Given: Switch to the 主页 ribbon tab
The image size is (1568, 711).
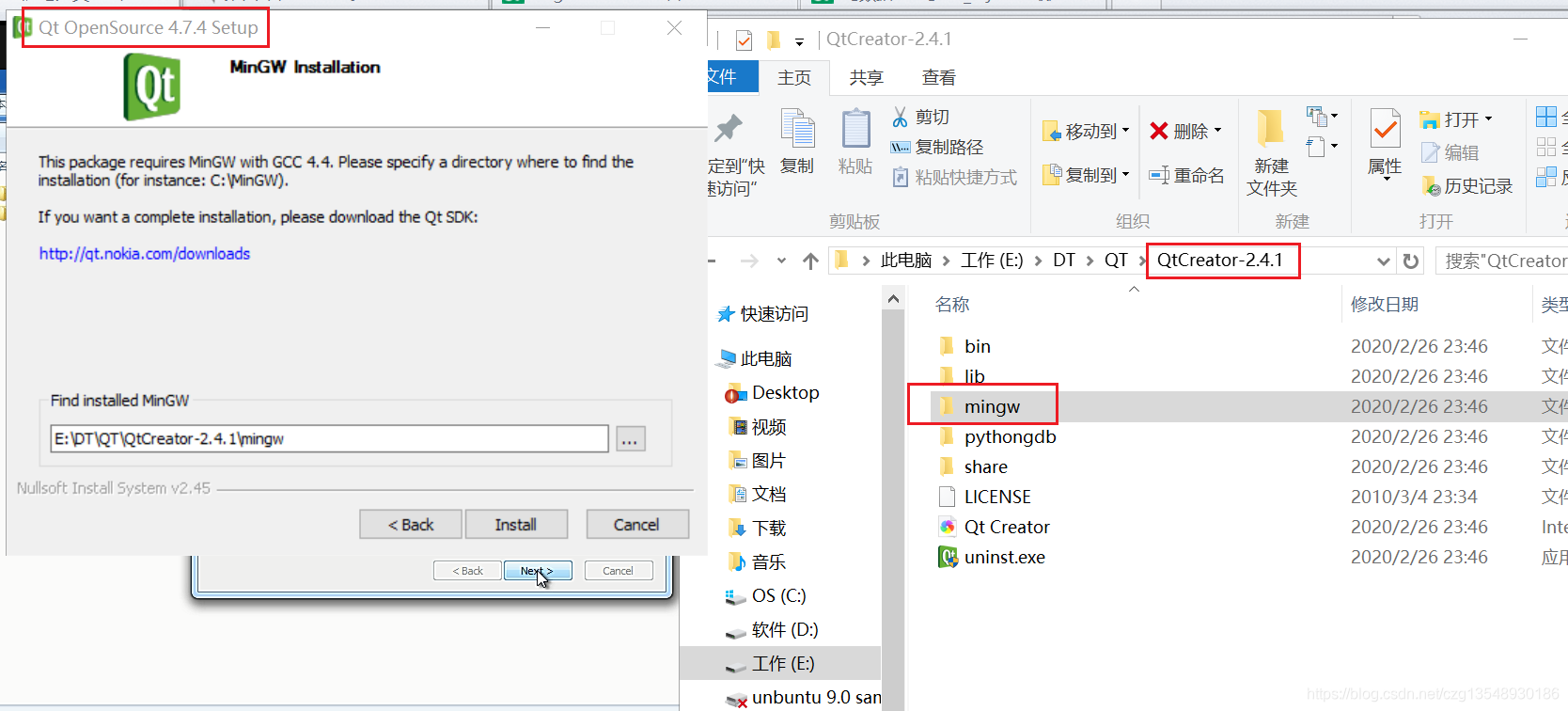Looking at the screenshot, I should click(x=794, y=77).
